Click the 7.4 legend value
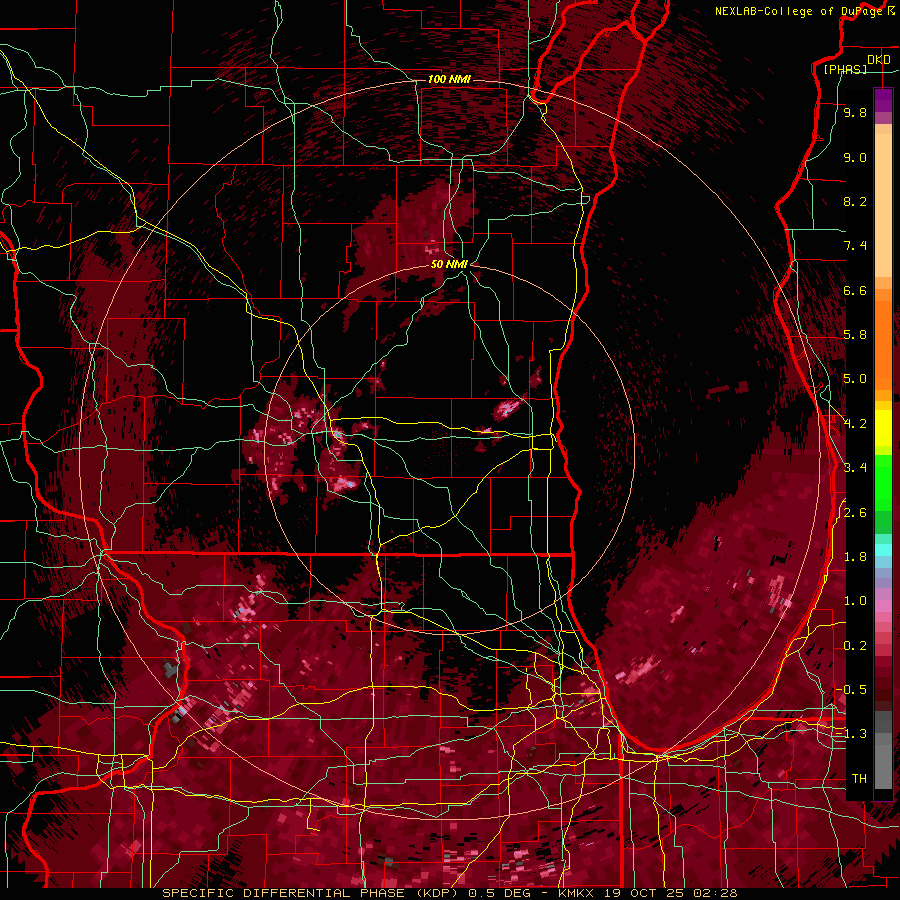The image size is (900, 900). 855,246
